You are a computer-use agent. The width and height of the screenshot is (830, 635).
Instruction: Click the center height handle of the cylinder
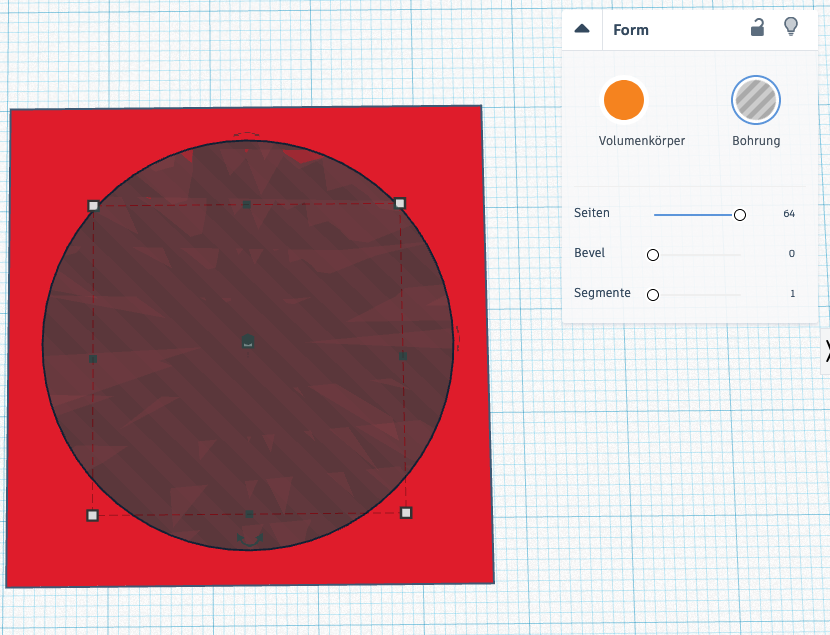pos(248,341)
